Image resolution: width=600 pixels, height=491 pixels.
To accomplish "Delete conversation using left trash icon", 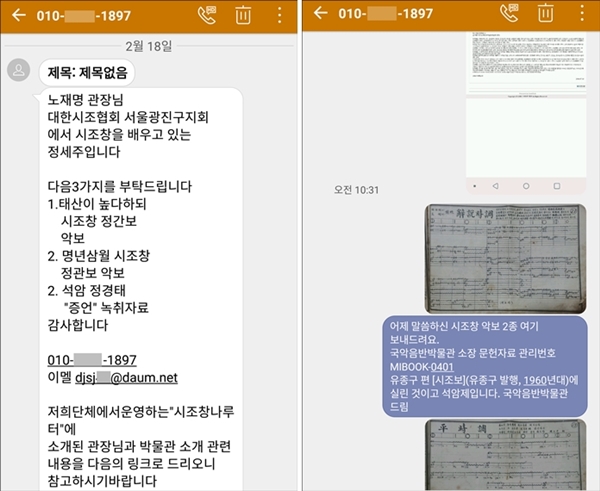I will [243, 15].
